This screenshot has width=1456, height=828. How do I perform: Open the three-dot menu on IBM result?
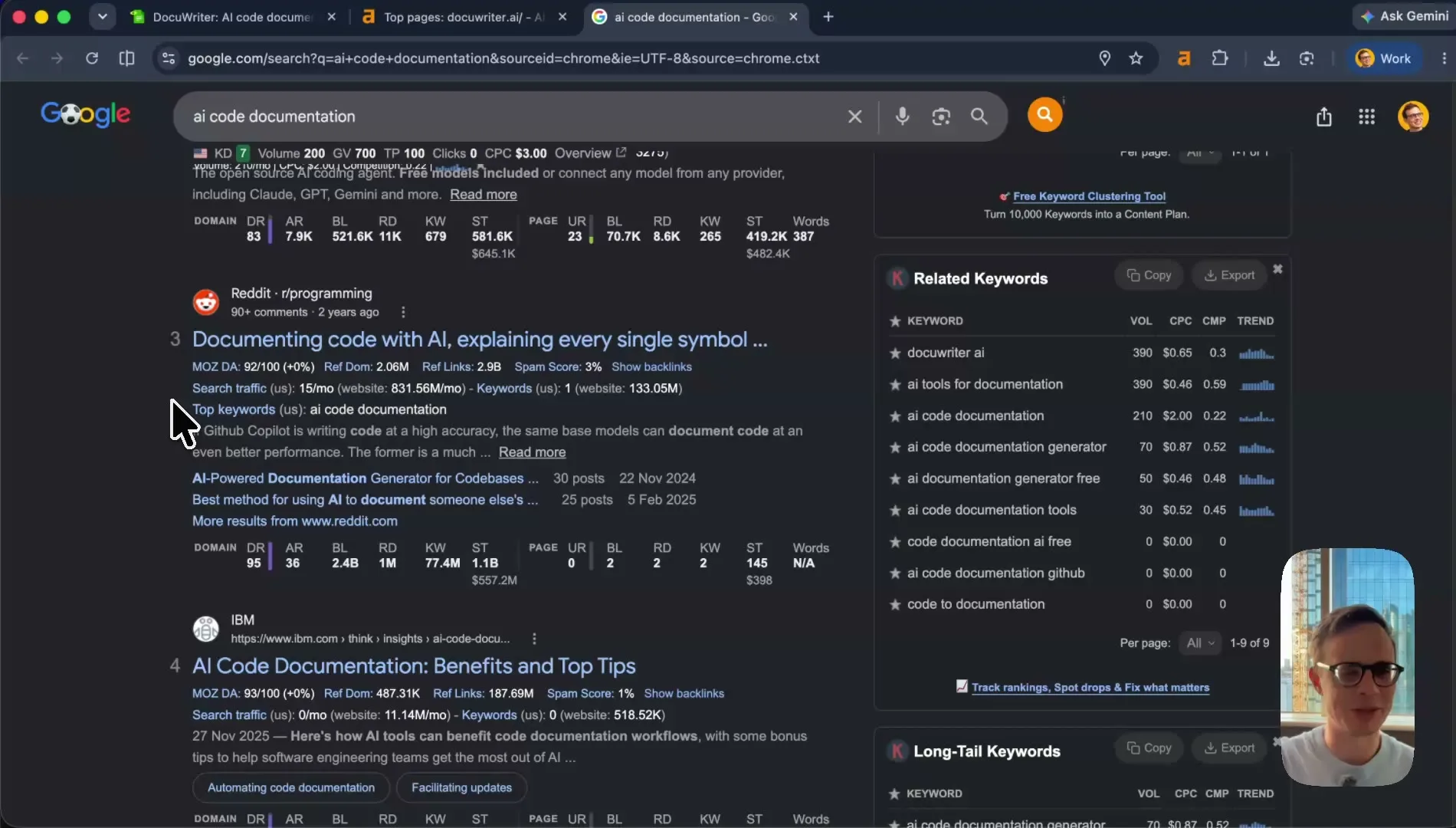click(x=534, y=639)
